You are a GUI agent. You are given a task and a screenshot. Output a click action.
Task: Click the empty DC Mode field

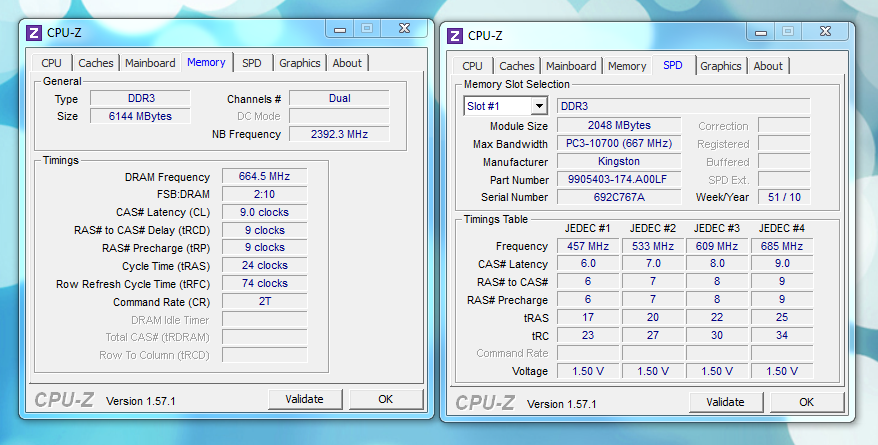click(339, 116)
